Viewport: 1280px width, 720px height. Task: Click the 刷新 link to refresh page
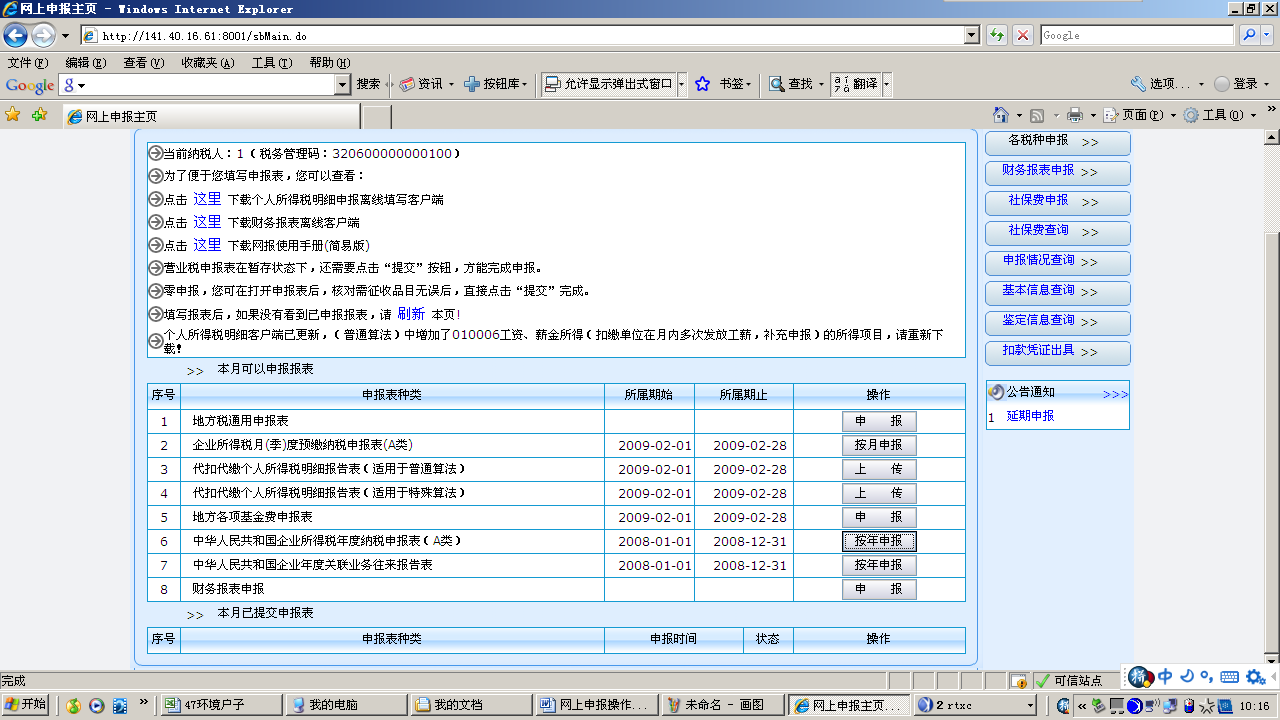click(411, 314)
